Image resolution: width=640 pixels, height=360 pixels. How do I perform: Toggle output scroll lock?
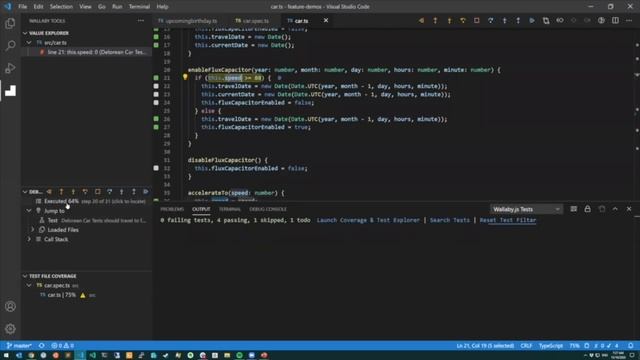click(588, 209)
